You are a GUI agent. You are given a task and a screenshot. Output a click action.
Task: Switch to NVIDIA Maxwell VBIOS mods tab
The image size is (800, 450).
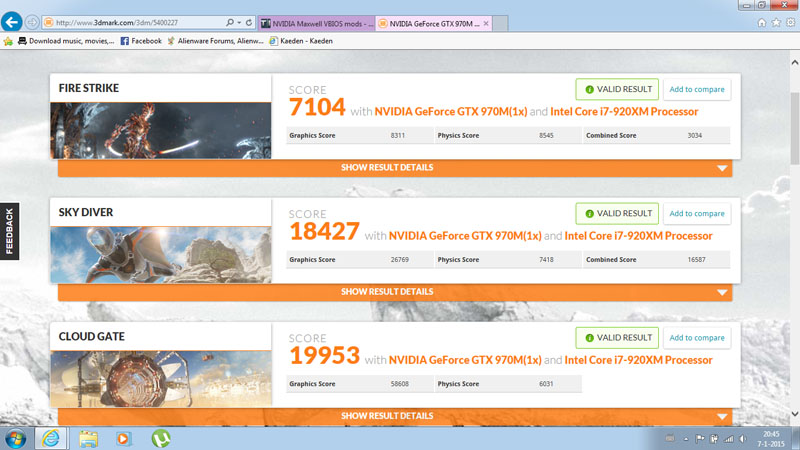[x=317, y=23]
